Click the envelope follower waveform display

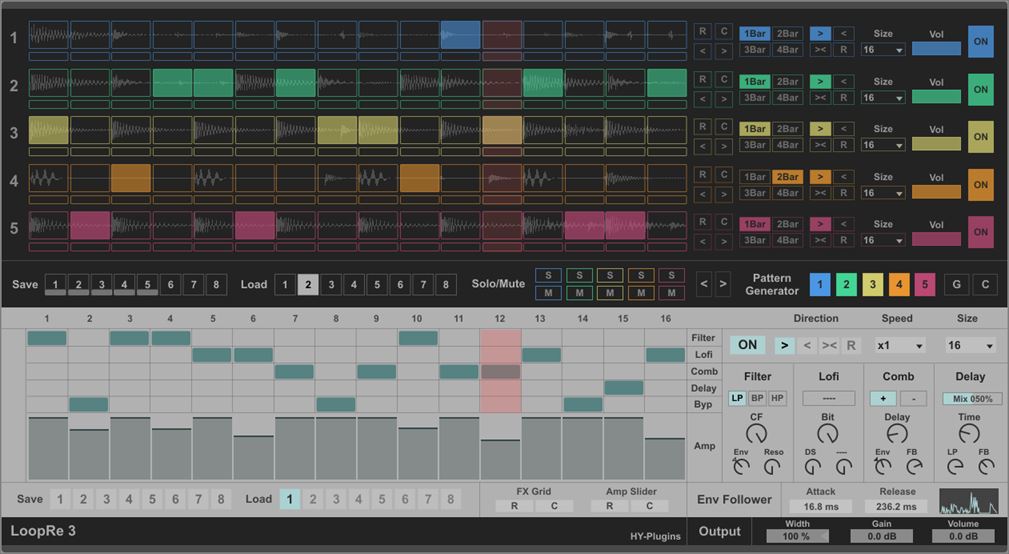968,501
